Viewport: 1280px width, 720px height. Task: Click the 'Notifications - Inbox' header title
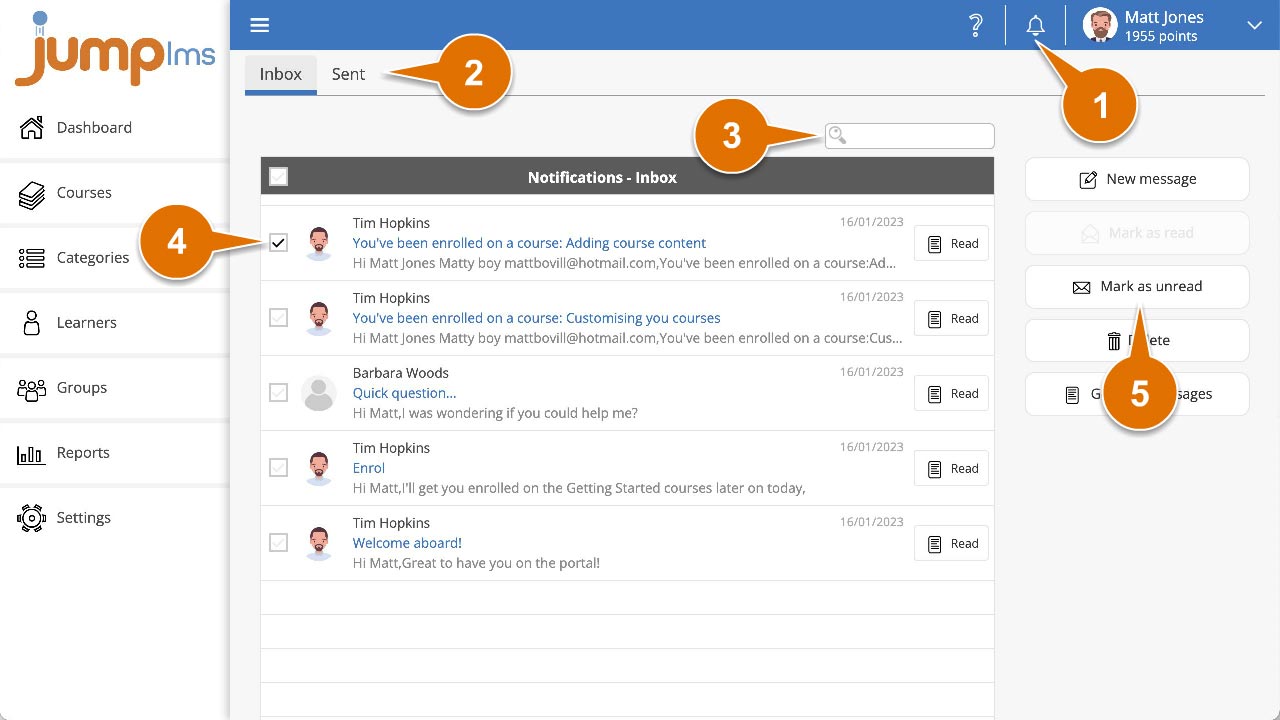click(x=602, y=177)
